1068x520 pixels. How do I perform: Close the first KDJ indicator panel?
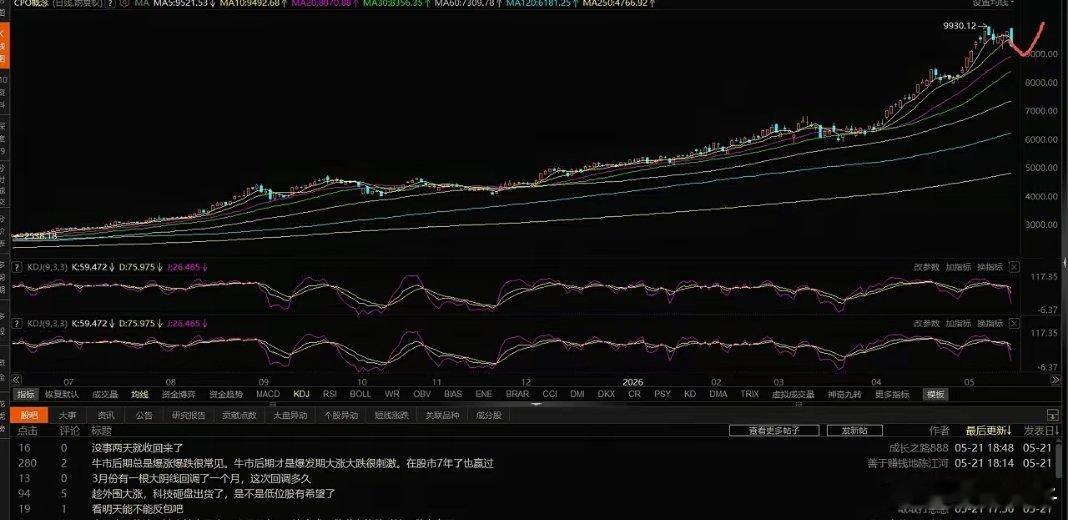(1014, 266)
